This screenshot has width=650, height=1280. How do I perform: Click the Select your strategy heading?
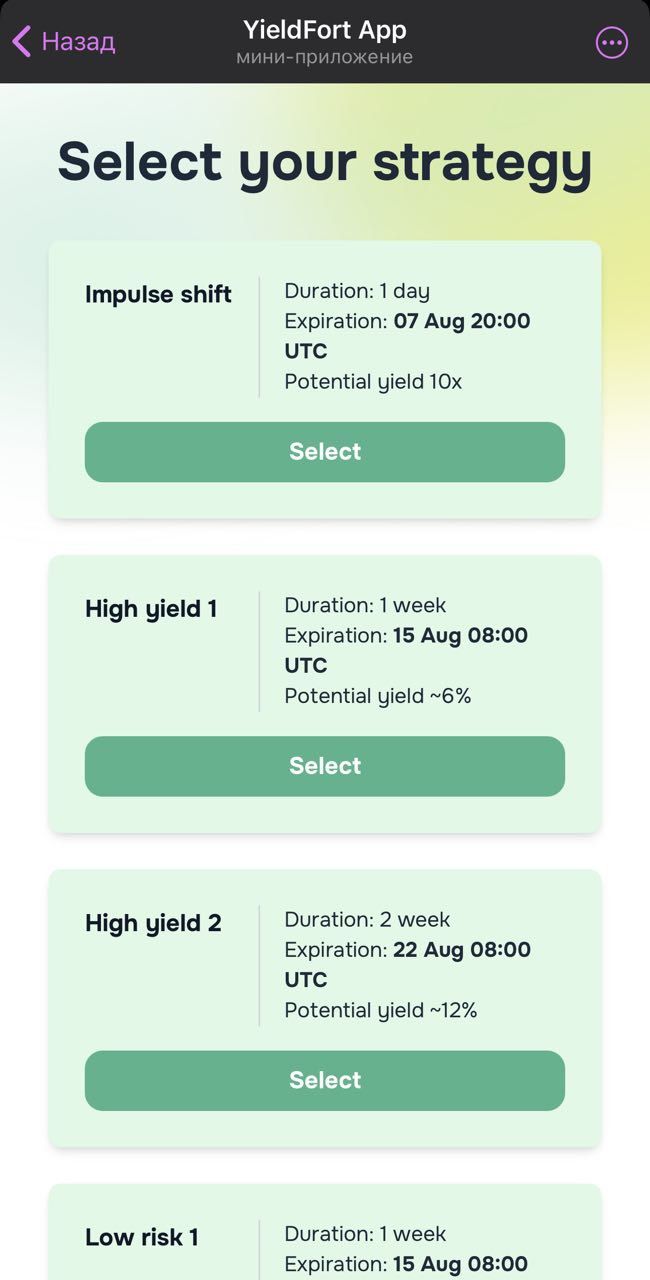[x=325, y=161]
